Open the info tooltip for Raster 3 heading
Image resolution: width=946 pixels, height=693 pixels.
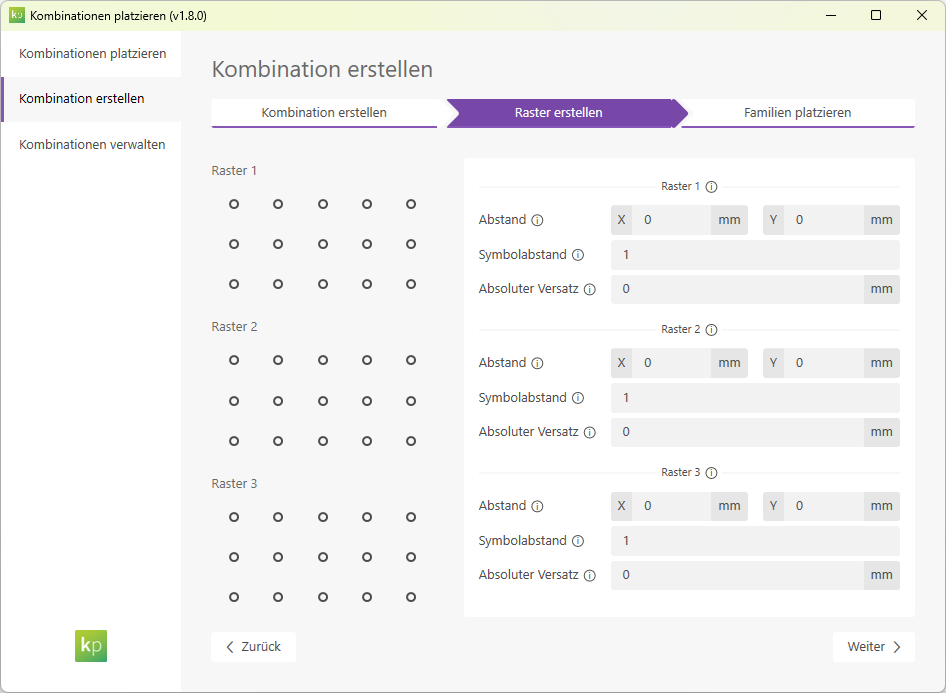click(x=711, y=472)
